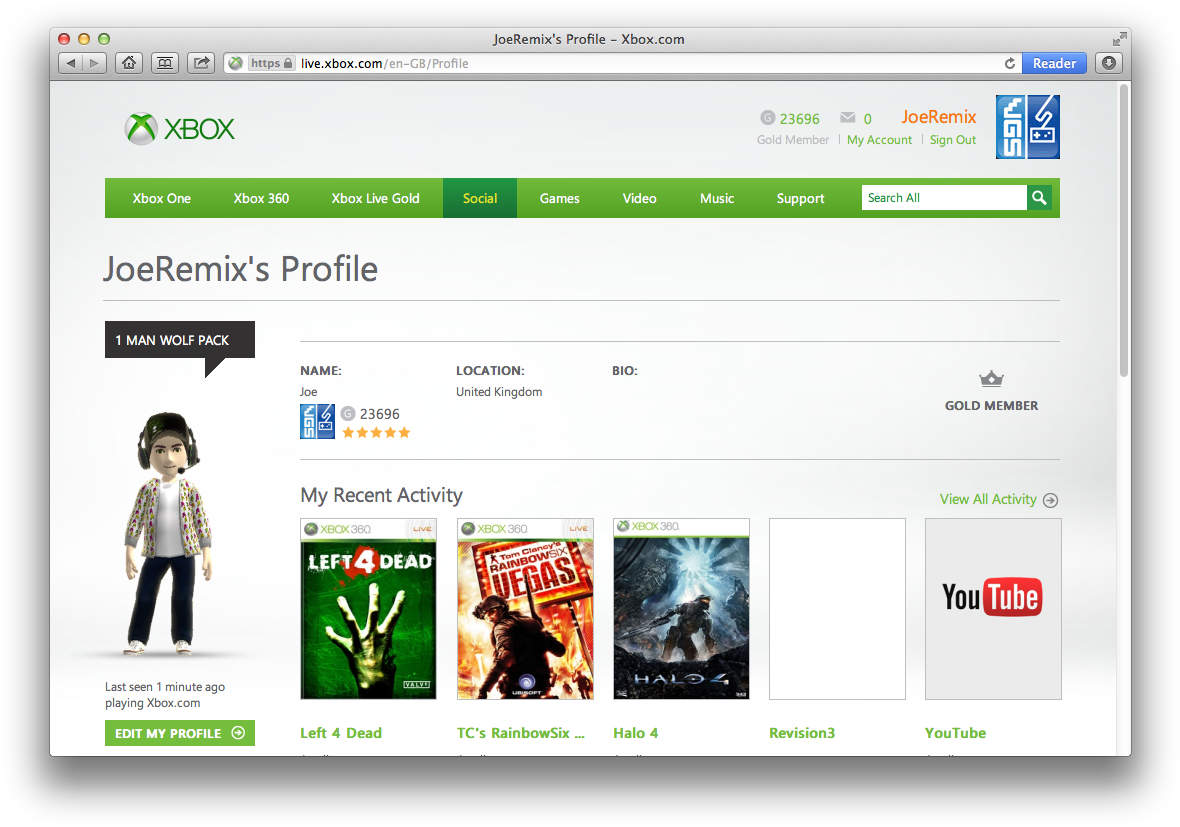Click the GOLD MEMBER badge text
Viewport: 1180px width, 827px height.
point(991,406)
